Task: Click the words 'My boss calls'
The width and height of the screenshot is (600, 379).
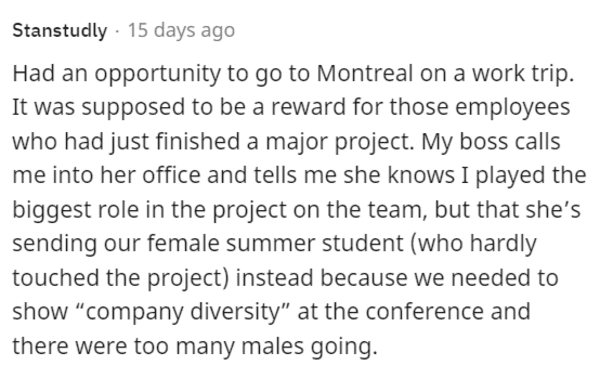Action: pos(491,142)
